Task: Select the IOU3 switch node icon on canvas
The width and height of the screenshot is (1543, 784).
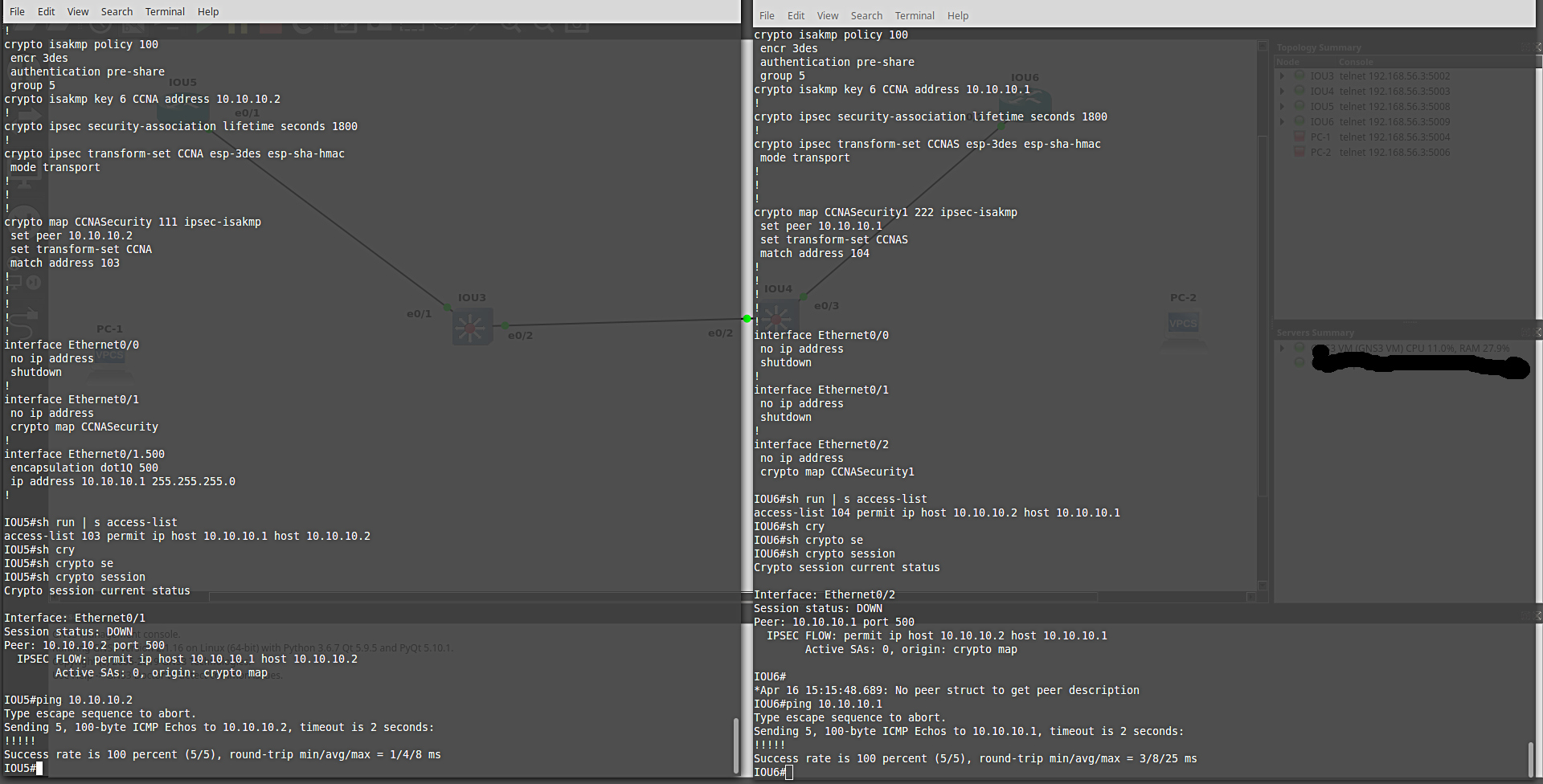Action: [472, 327]
